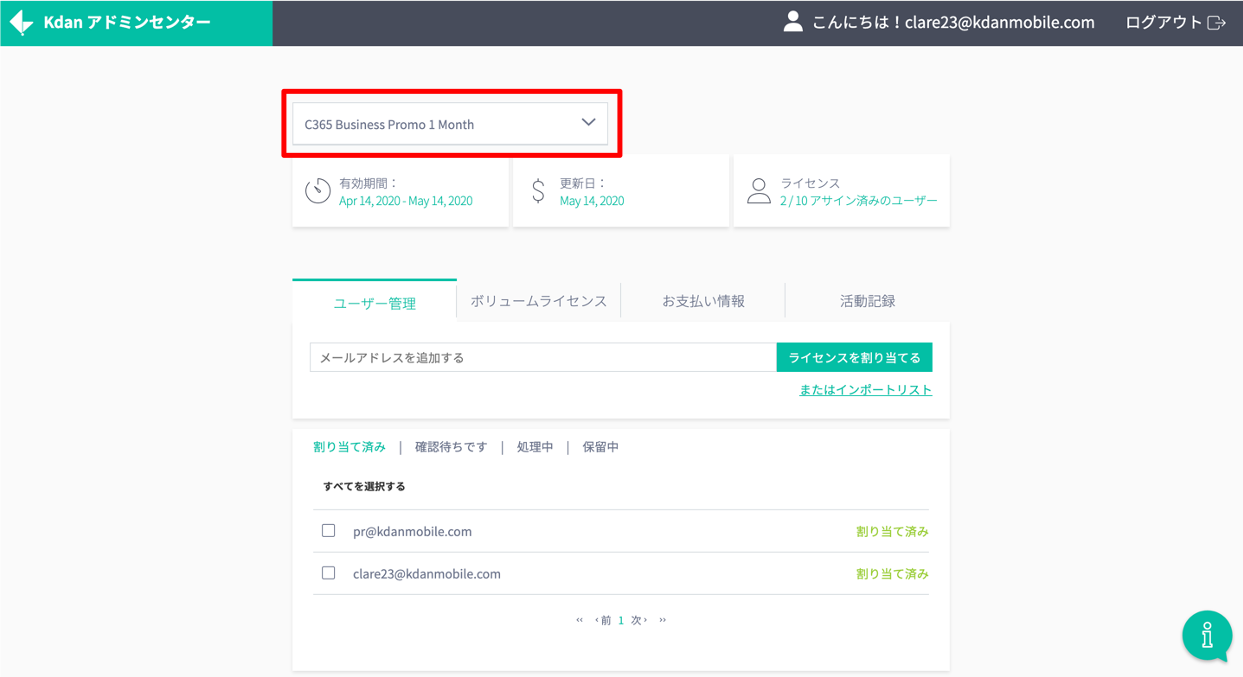Select checkbox for clare23@kdanmobile.com

click(328, 573)
